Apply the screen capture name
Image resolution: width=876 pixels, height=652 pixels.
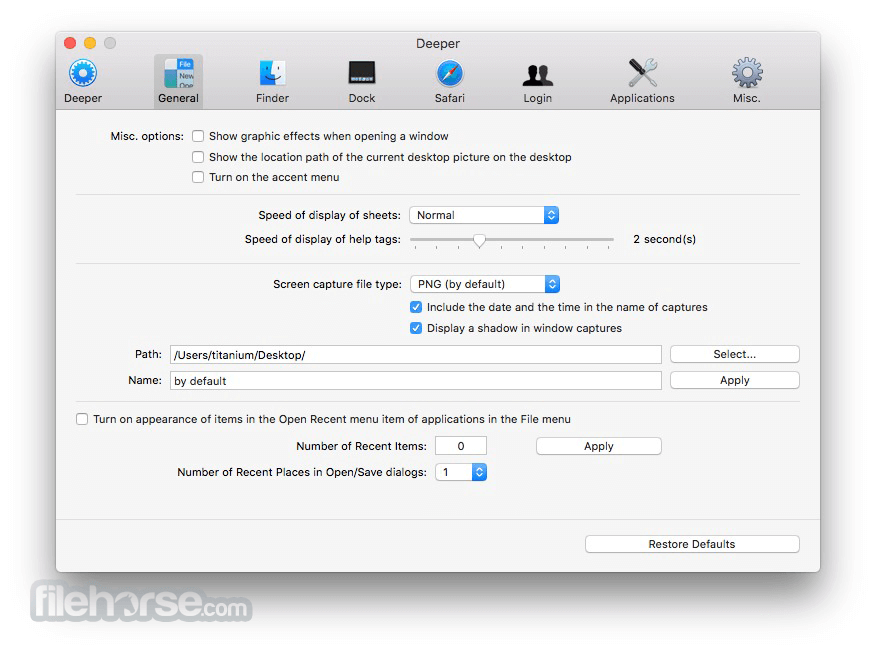click(x=735, y=380)
